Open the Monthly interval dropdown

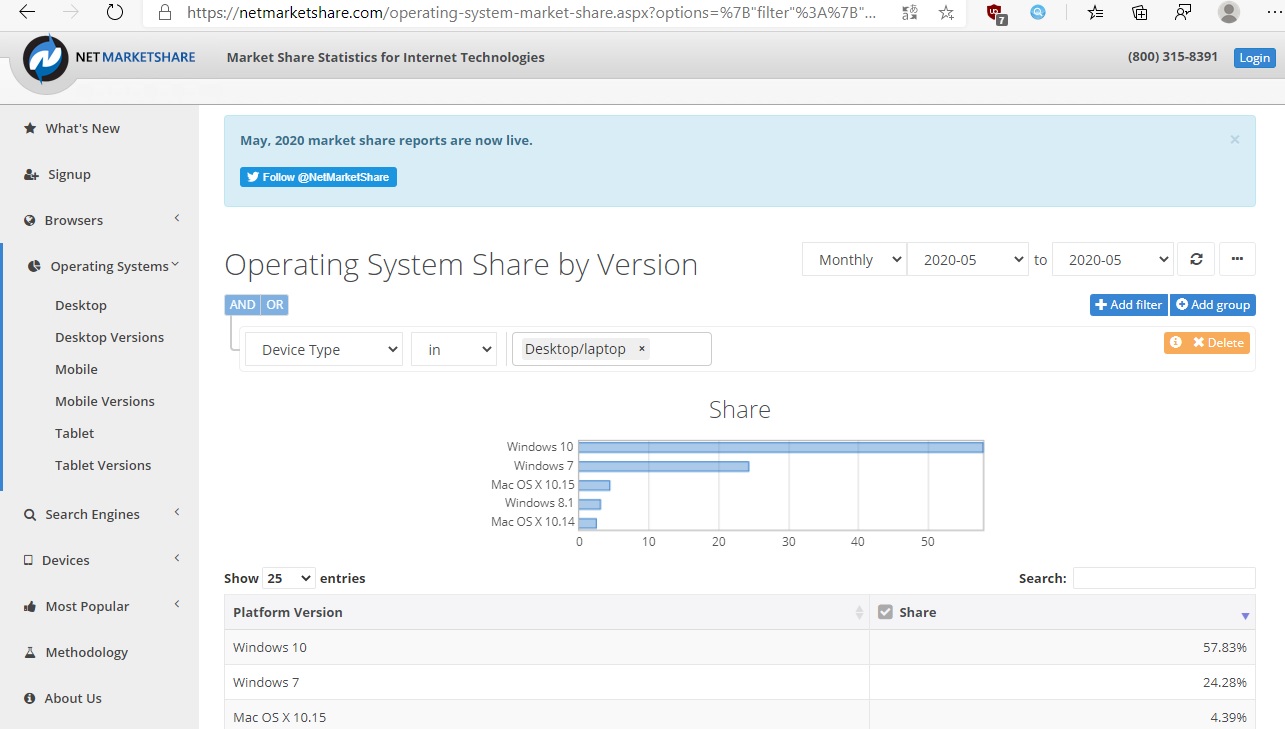point(854,259)
